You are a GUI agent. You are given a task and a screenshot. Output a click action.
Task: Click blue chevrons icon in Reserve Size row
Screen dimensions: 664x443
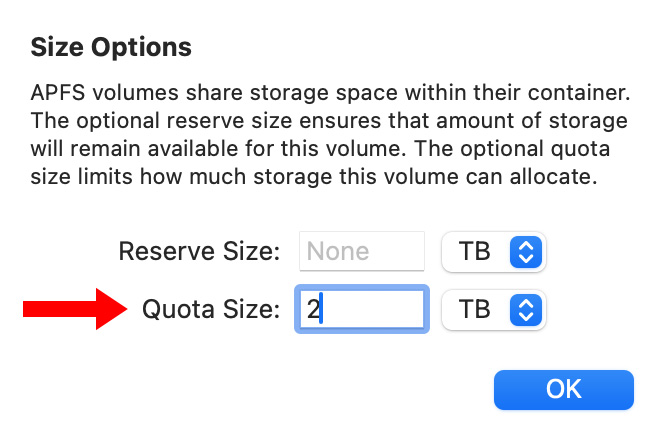pyautogui.click(x=525, y=252)
